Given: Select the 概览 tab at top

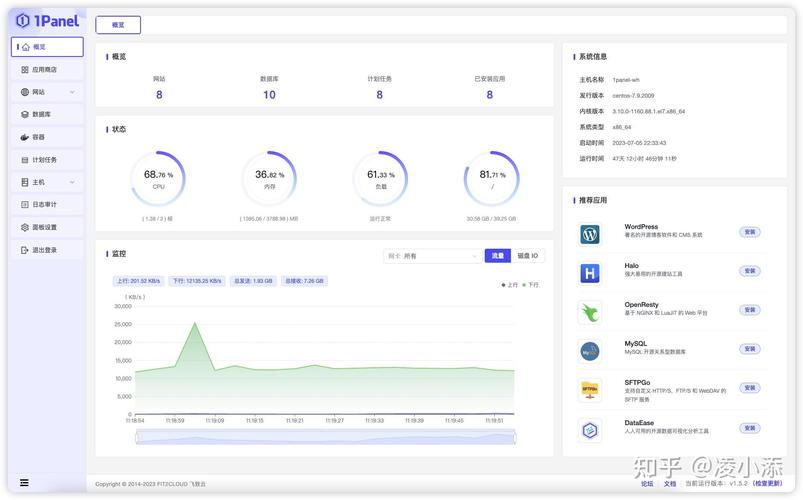Looking at the screenshot, I should pyautogui.click(x=118, y=25).
